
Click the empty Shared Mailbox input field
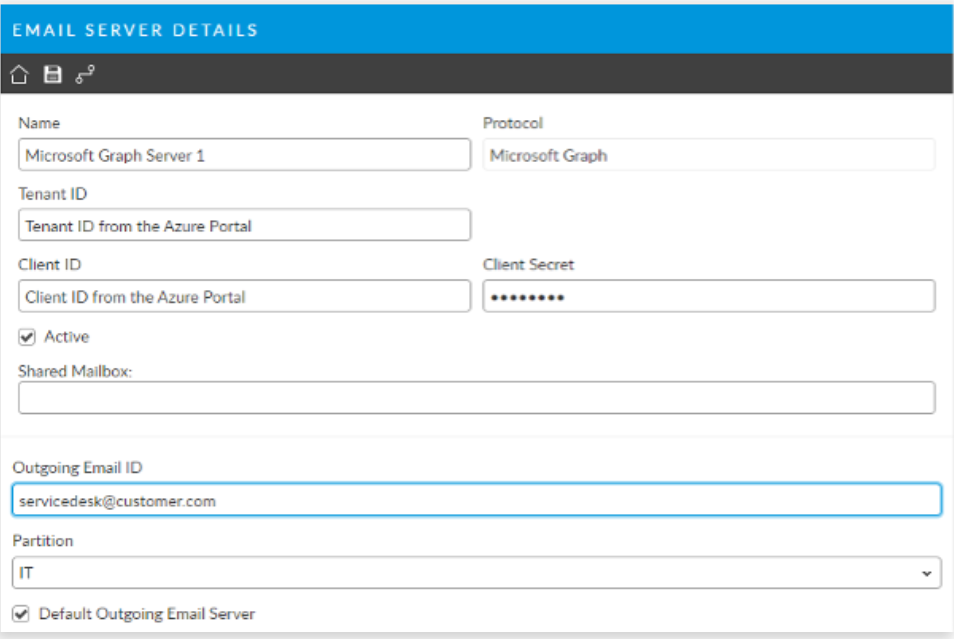[x=476, y=397]
